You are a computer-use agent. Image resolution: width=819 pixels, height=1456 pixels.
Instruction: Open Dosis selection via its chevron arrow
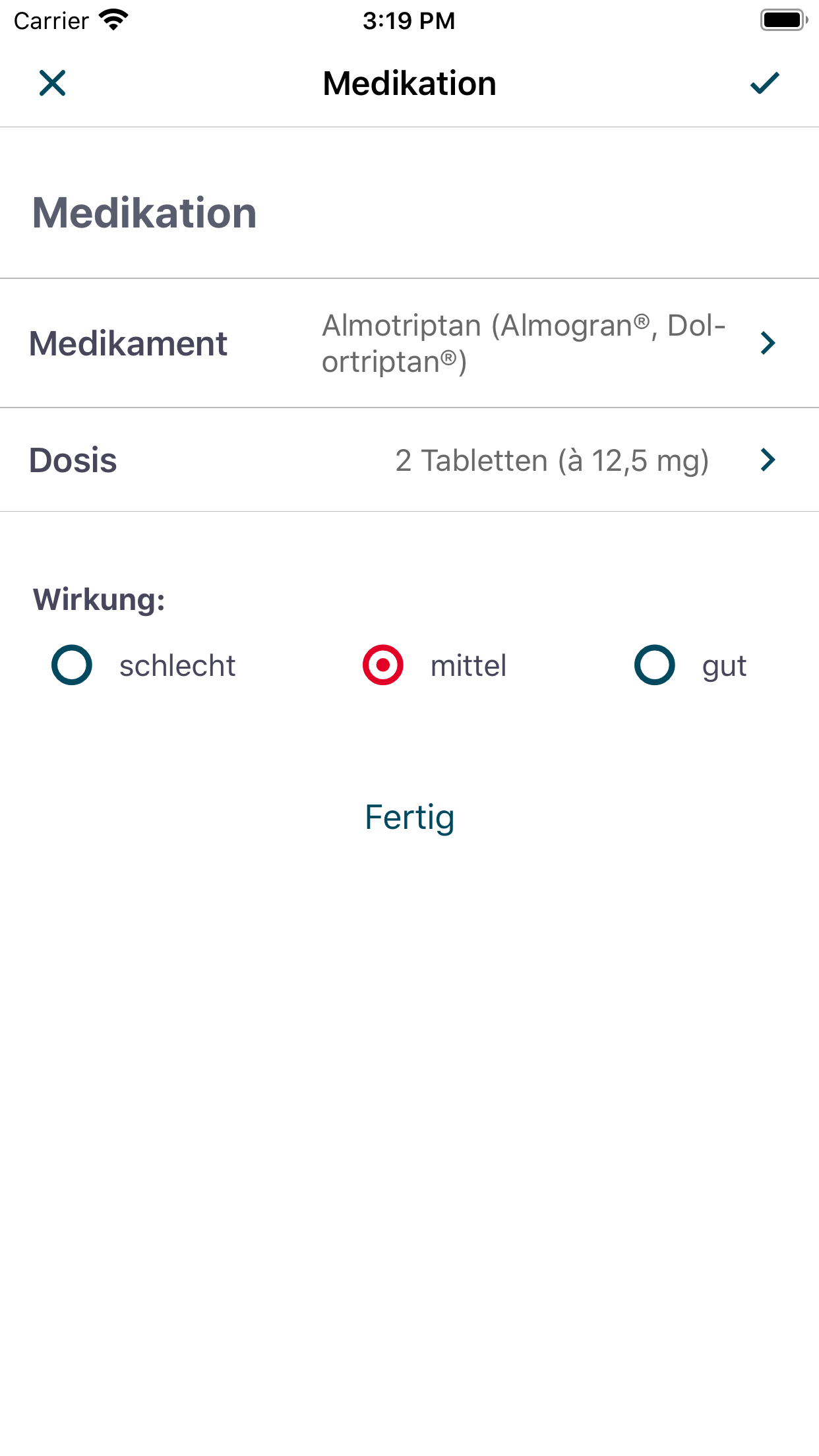(768, 460)
